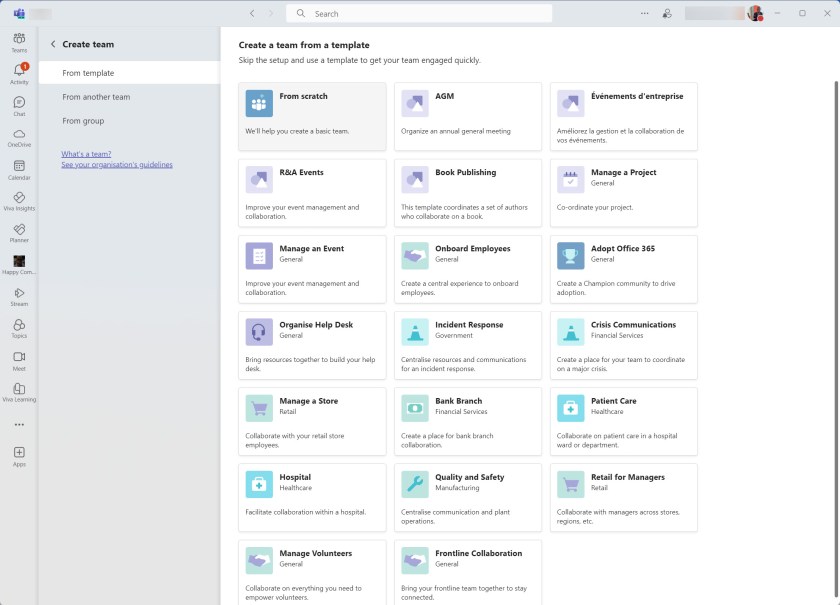Viewport: 840px width, 605px height.
Task: Choose the Manage an Event template
Action: coord(312,269)
